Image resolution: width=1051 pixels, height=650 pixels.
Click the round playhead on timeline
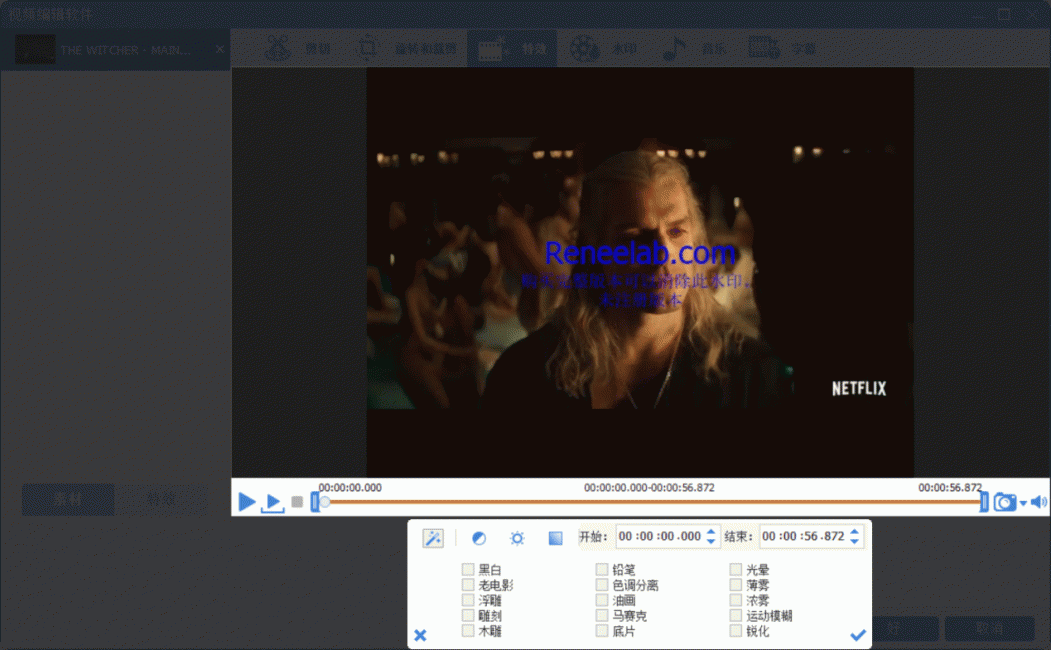click(324, 502)
